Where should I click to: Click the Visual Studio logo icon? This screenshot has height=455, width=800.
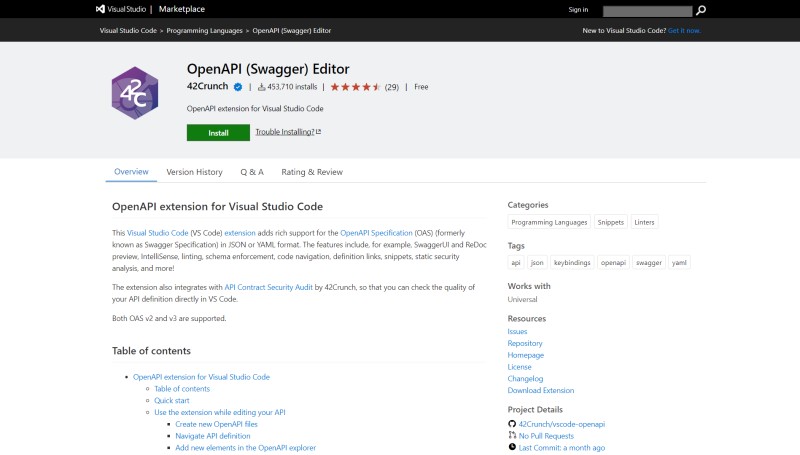click(x=101, y=9)
